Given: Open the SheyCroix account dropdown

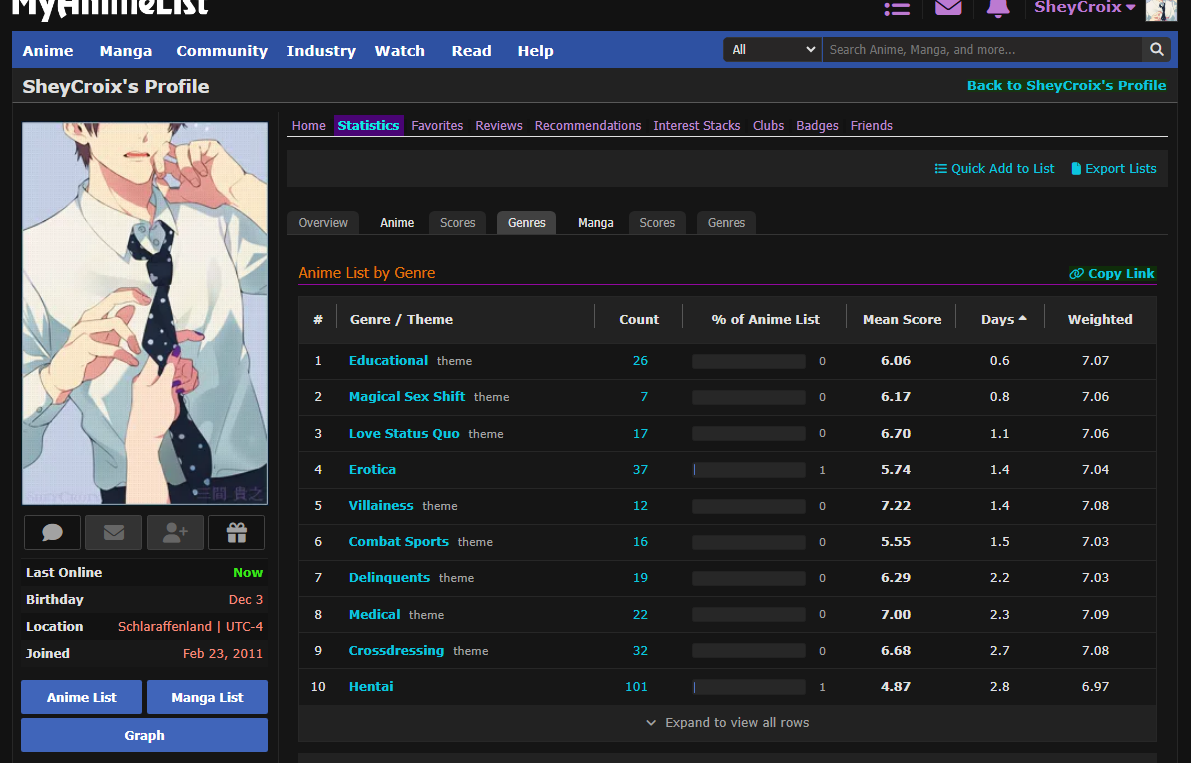Looking at the screenshot, I should point(1084,8).
